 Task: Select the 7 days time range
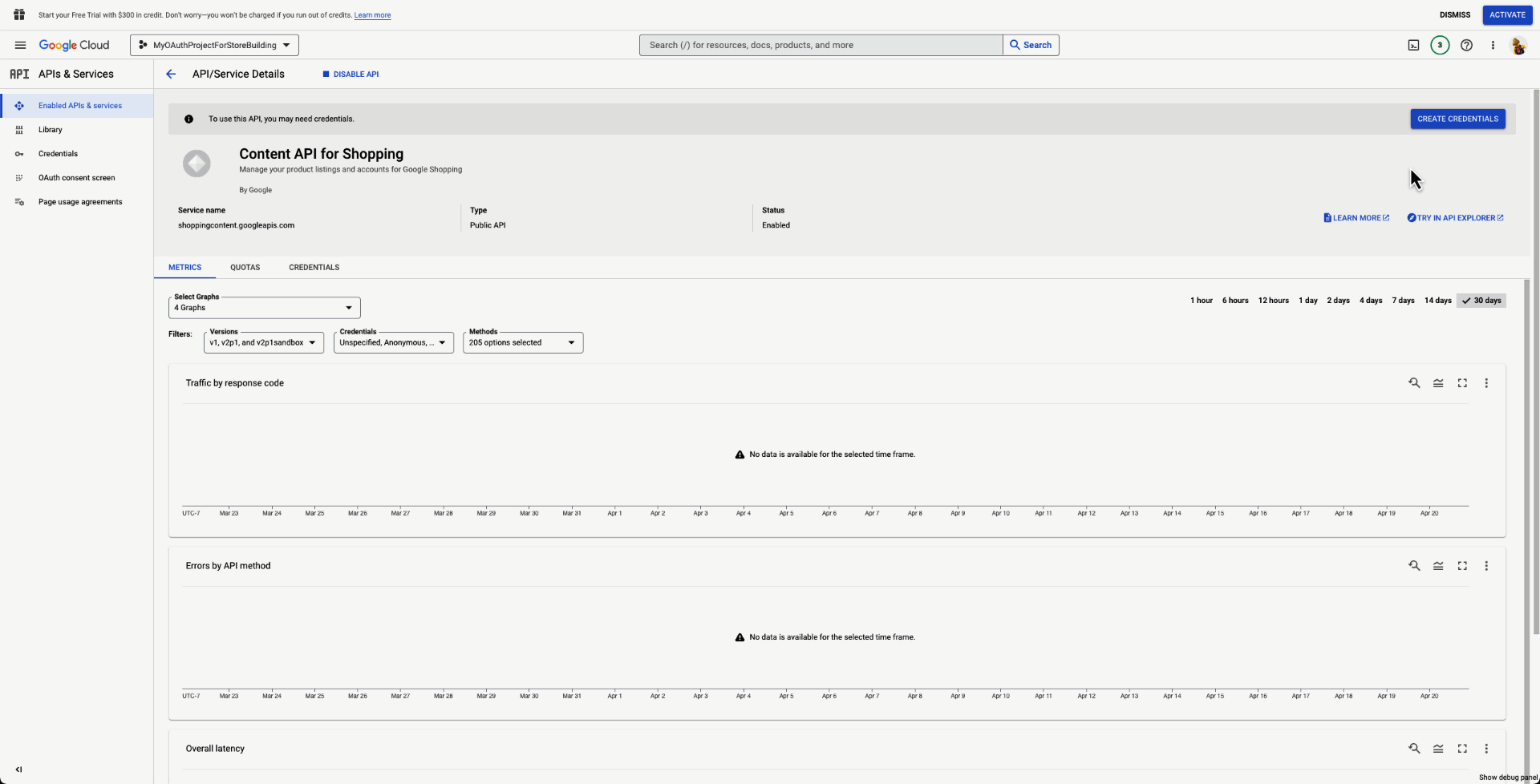1403,301
